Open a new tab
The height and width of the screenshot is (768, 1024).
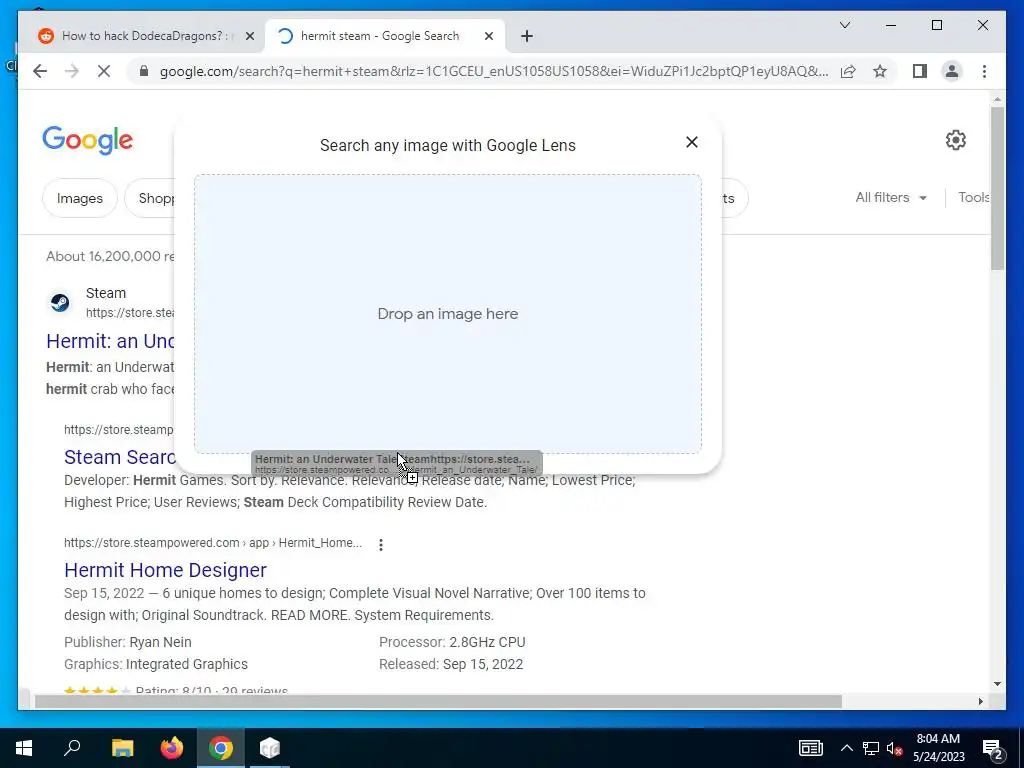(527, 36)
